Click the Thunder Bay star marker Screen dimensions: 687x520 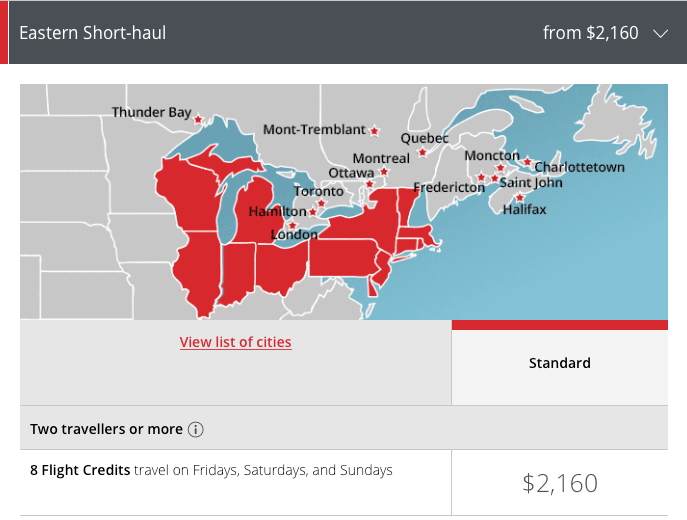click(198, 119)
